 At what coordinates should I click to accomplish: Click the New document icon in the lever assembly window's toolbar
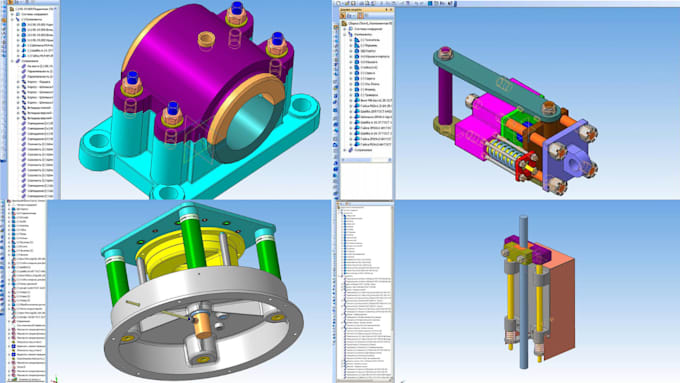(338, 3)
